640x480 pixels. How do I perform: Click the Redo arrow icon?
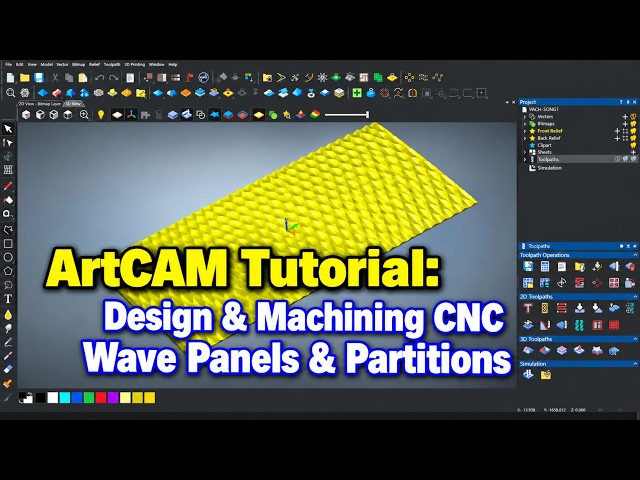[113, 77]
